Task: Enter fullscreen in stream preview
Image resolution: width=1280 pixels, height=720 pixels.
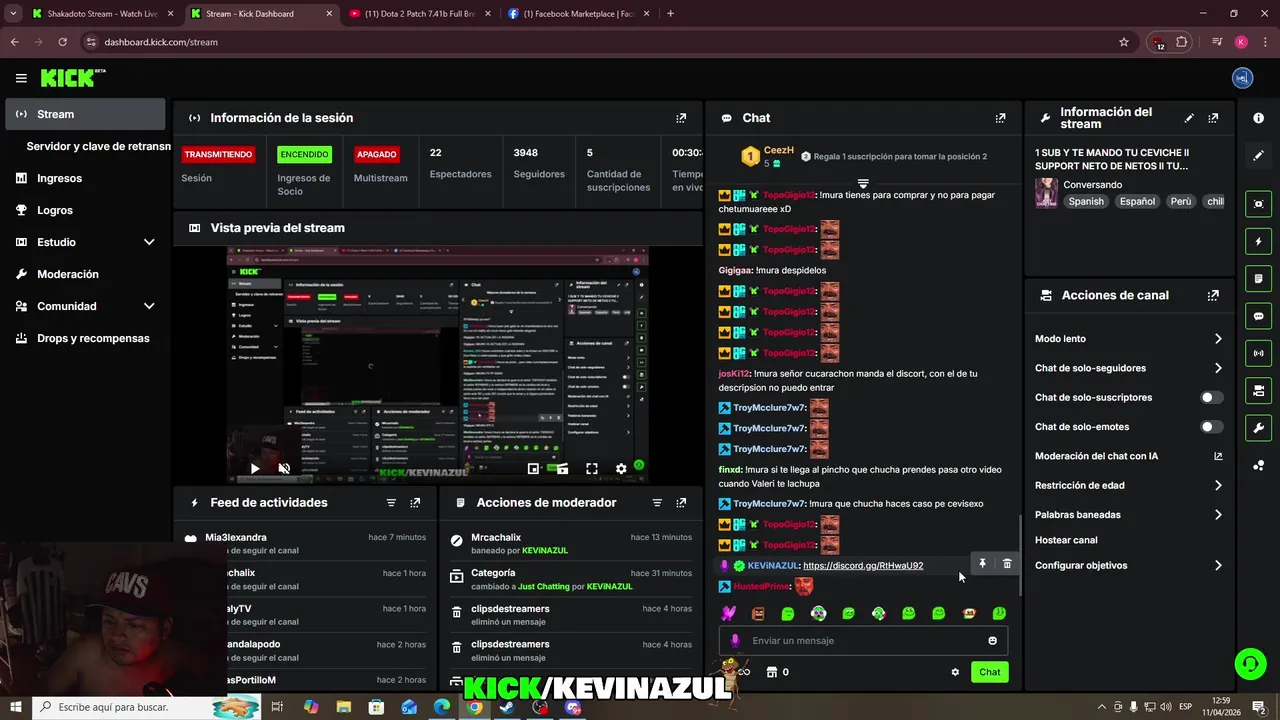Action: (x=592, y=468)
